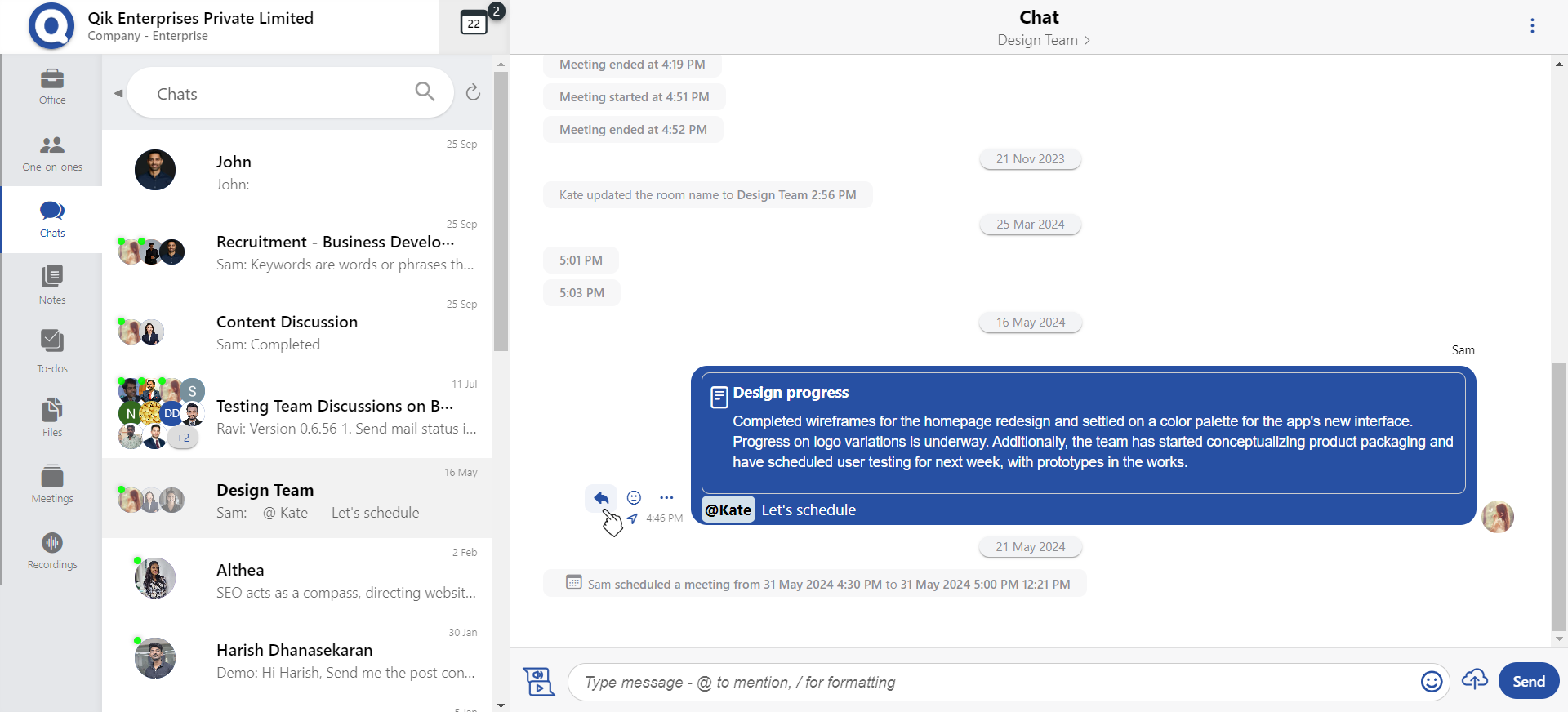This screenshot has height=712, width=1568.
Task: Collapse the chats panel with left arrow
Action: pos(118,93)
